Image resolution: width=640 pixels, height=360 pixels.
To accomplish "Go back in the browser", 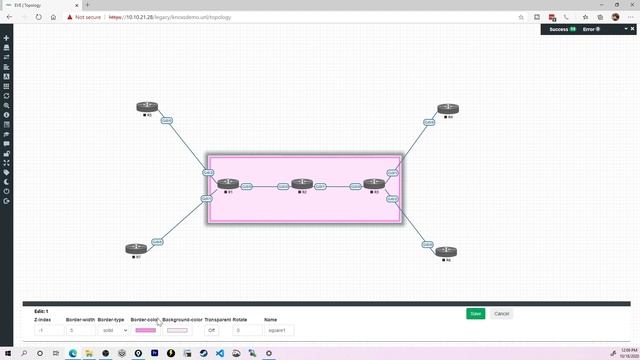I will (x=9, y=17).
